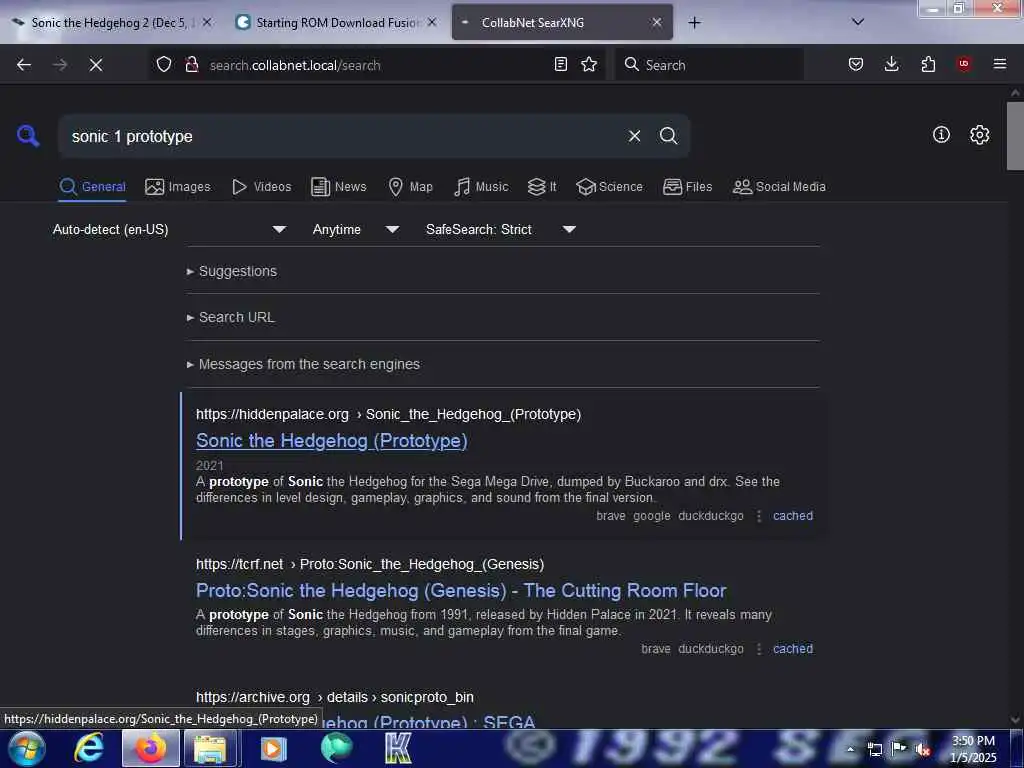
Task: Switch to the Videos category
Action: pyautogui.click(x=261, y=187)
